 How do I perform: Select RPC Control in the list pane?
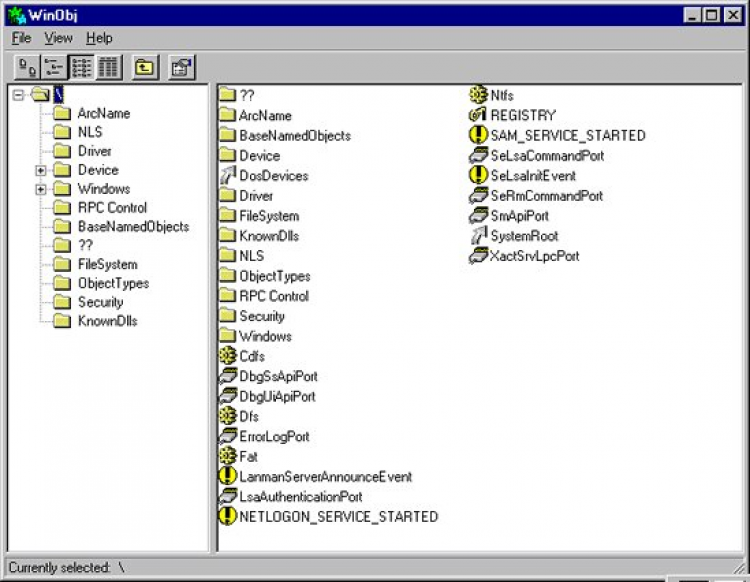click(274, 296)
